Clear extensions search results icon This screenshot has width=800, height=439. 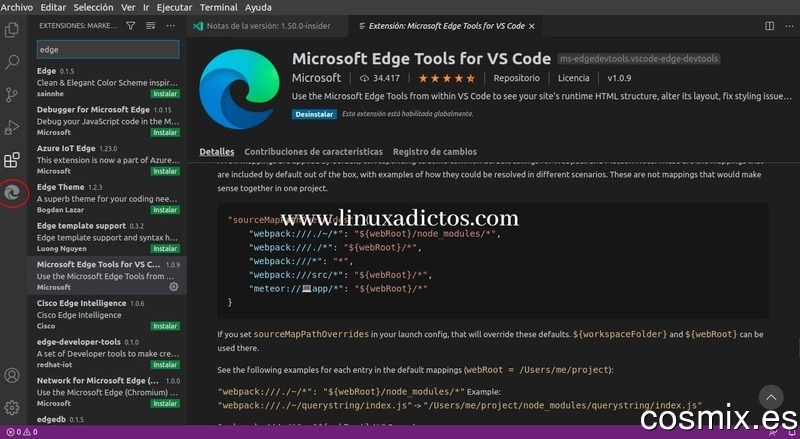(151, 26)
